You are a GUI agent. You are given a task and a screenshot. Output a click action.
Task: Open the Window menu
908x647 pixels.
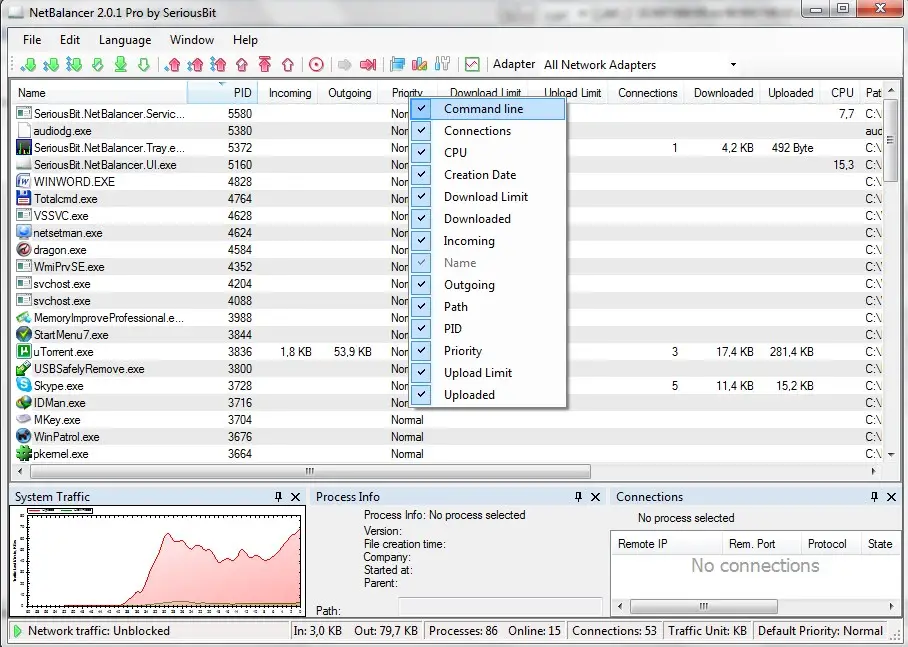pos(192,40)
